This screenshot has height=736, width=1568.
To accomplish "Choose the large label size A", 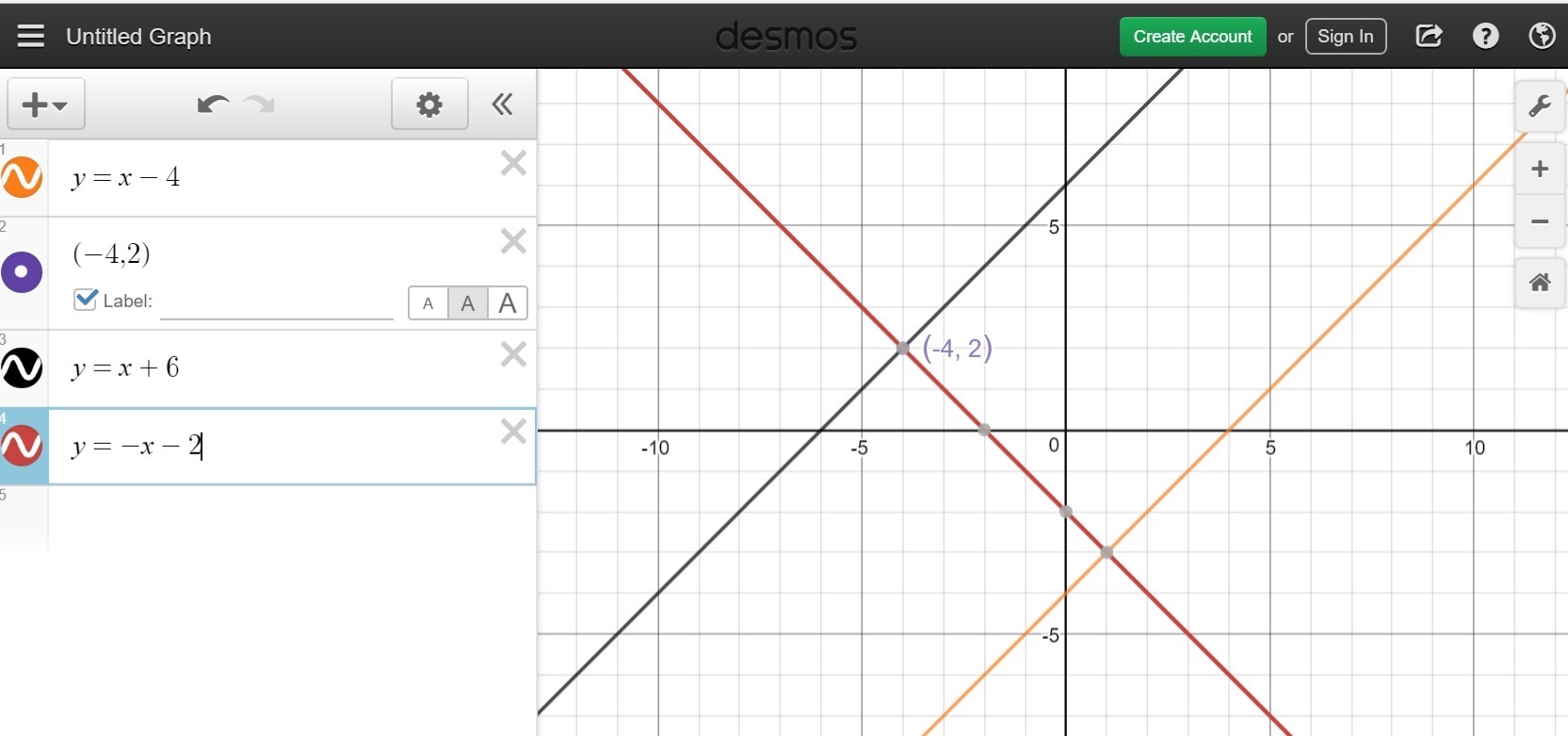I will [508, 303].
